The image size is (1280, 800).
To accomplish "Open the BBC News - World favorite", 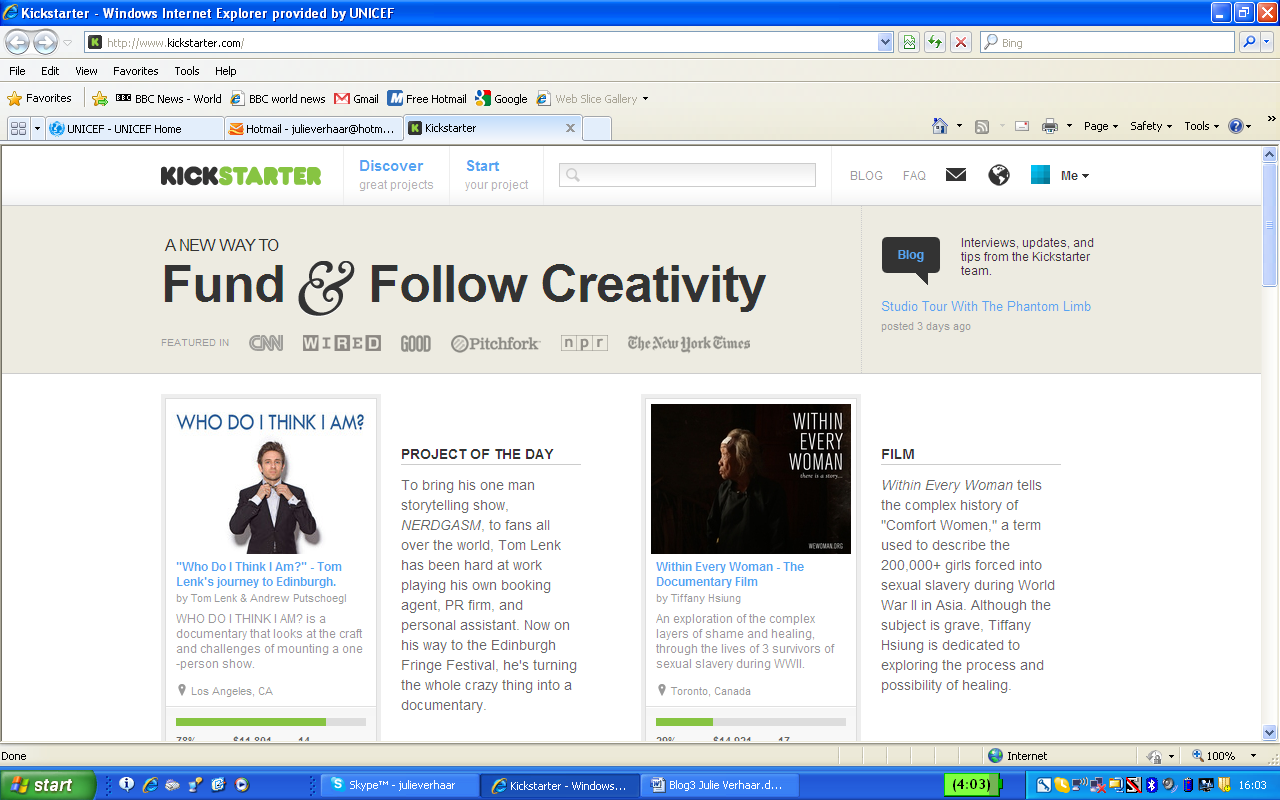I will 168,99.
